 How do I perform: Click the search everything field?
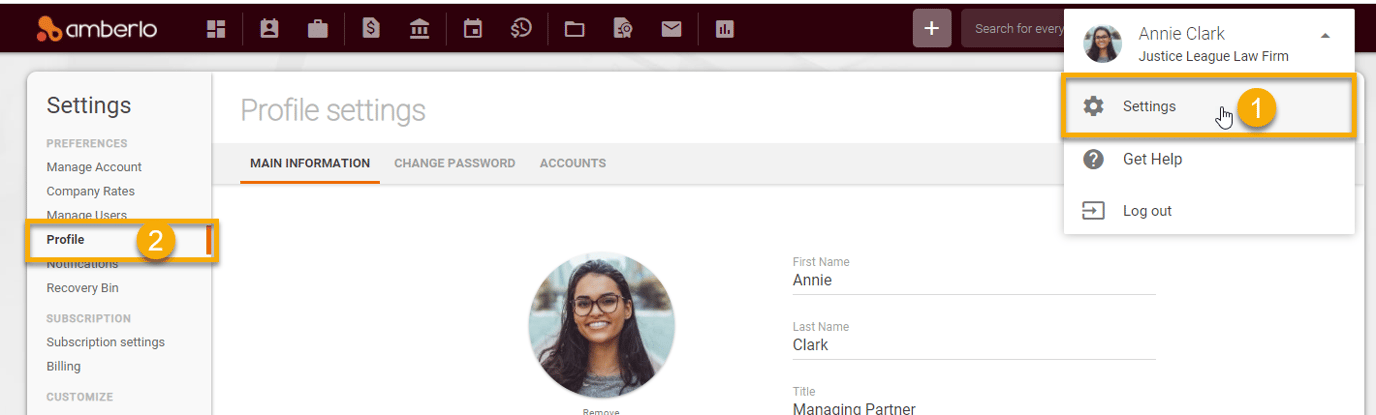1012,28
